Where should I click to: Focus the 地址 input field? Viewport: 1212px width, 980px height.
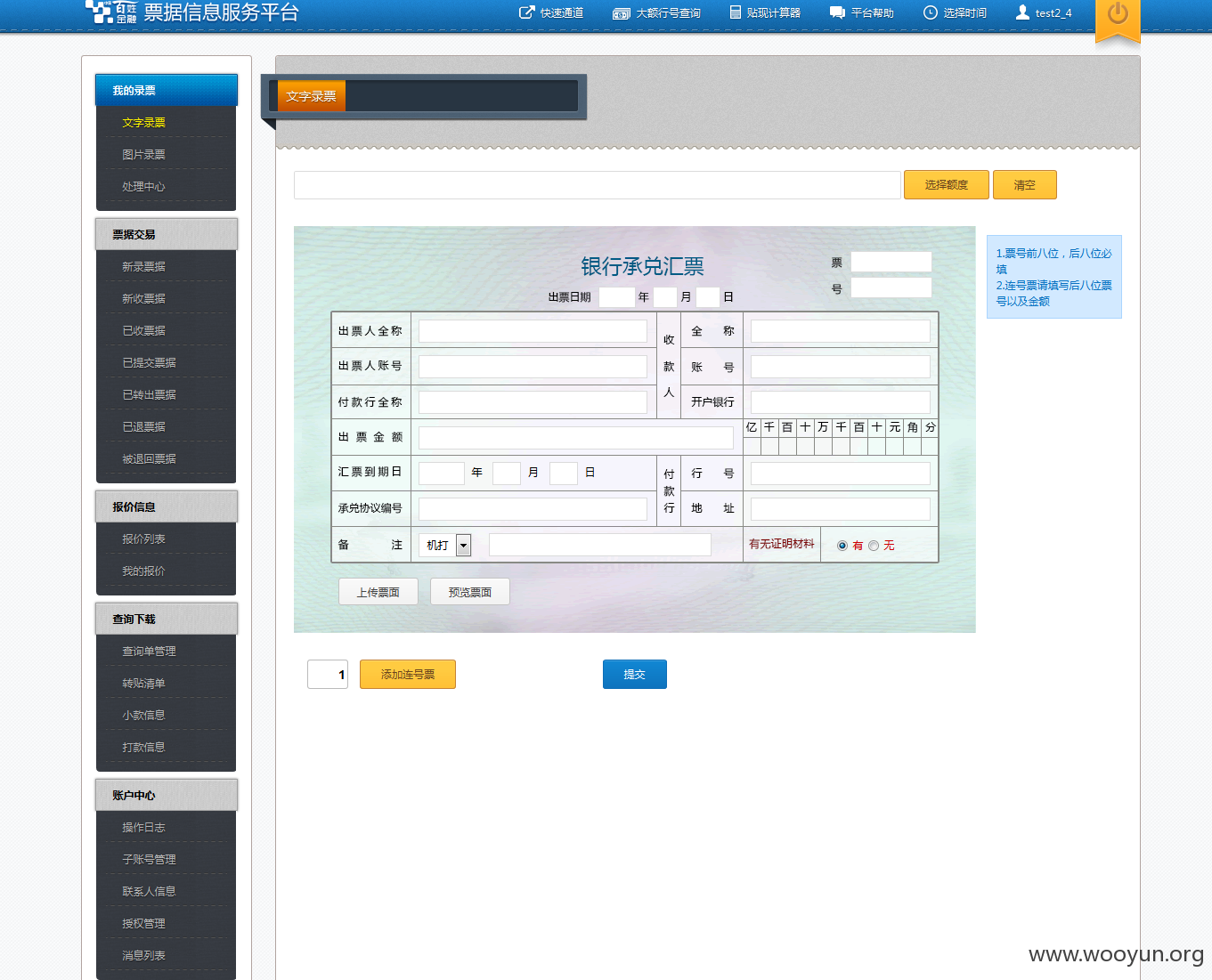click(841, 509)
